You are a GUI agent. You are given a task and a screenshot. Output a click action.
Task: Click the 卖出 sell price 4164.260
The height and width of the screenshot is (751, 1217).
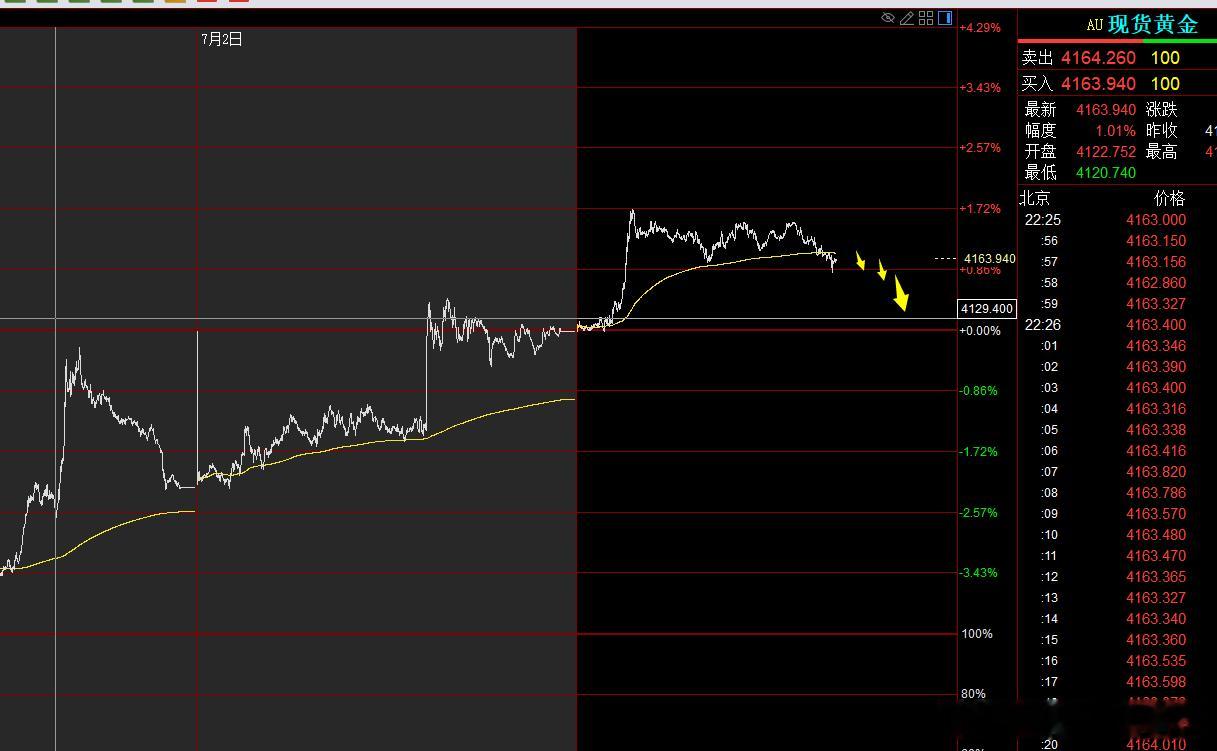[x=1098, y=58]
